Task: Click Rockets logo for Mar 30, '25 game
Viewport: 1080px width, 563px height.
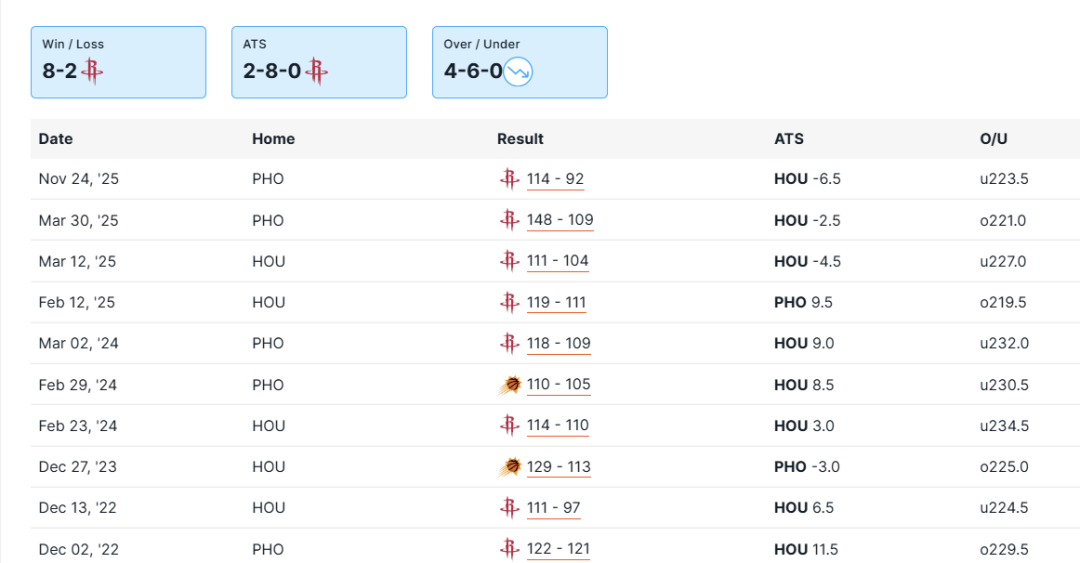Action: (x=509, y=220)
